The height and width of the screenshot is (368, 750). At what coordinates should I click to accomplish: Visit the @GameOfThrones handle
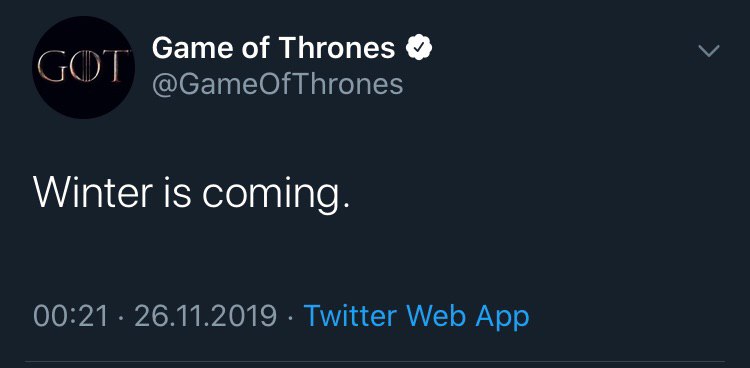(x=277, y=84)
